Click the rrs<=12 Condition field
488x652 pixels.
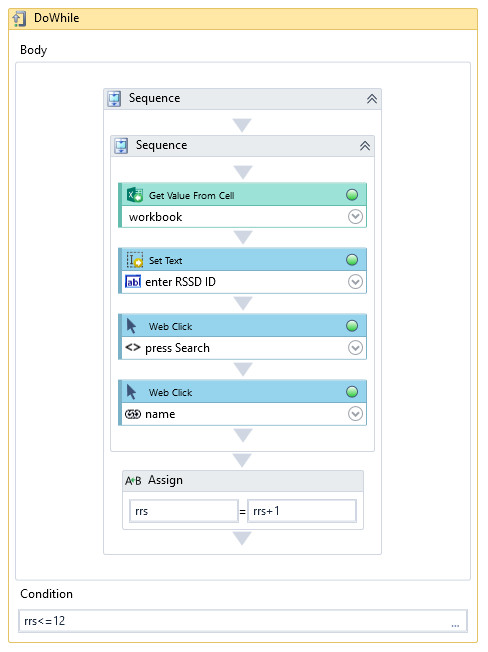tap(243, 621)
